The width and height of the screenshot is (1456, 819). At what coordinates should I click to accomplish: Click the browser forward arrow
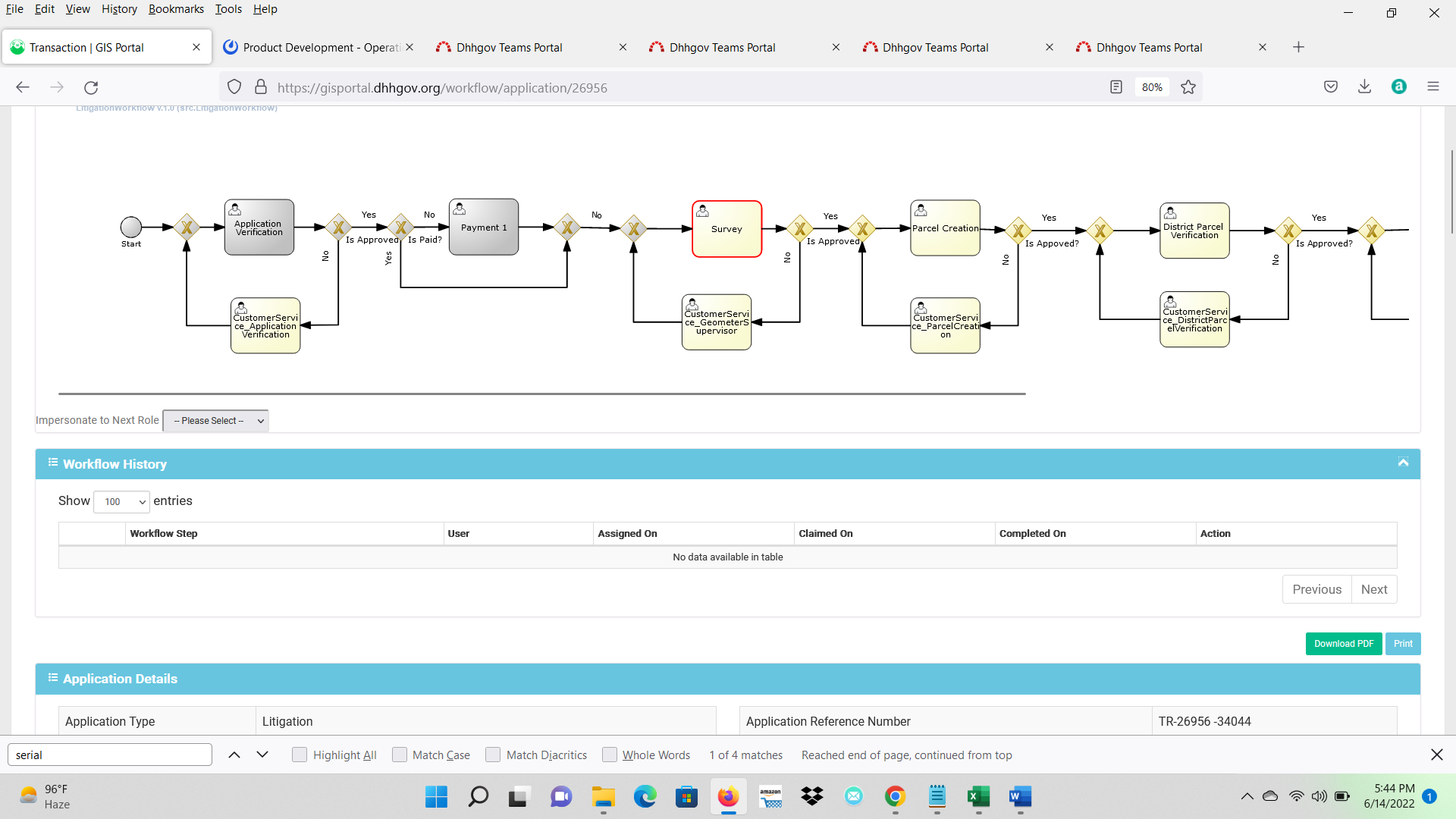click(x=57, y=87)
